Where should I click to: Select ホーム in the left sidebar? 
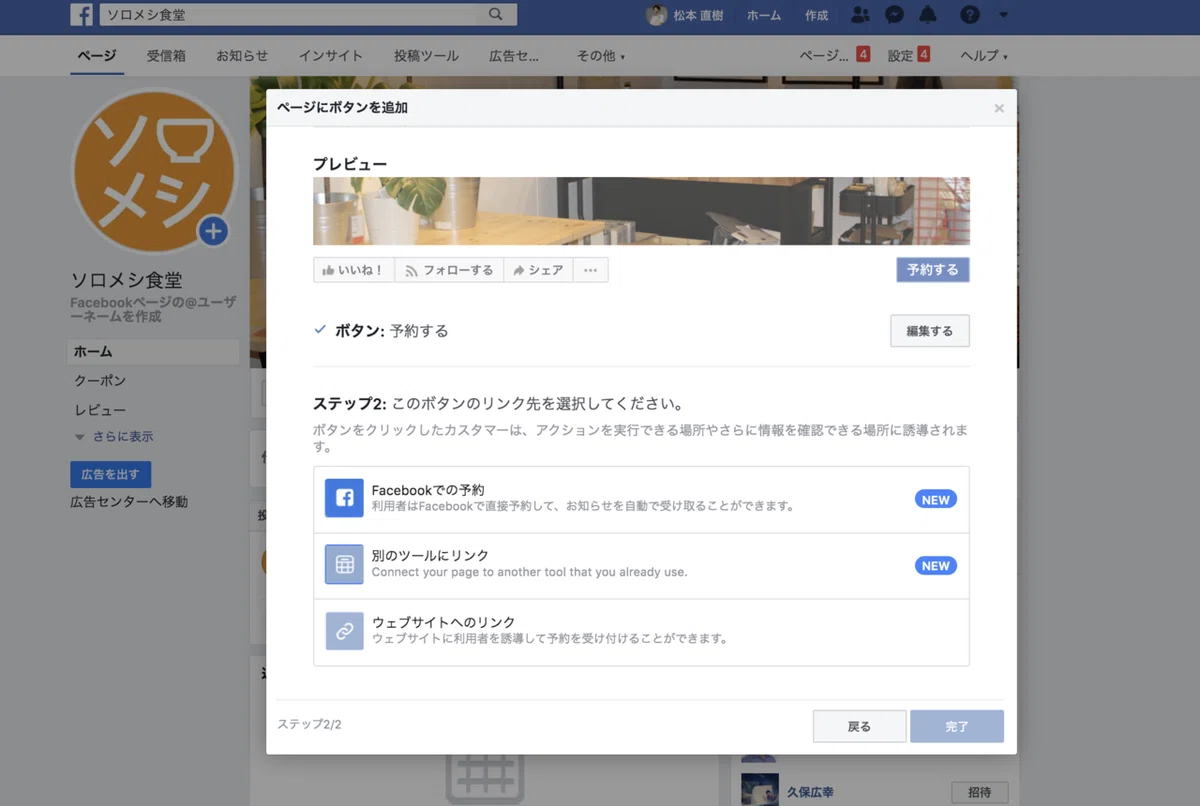[154, 352]
